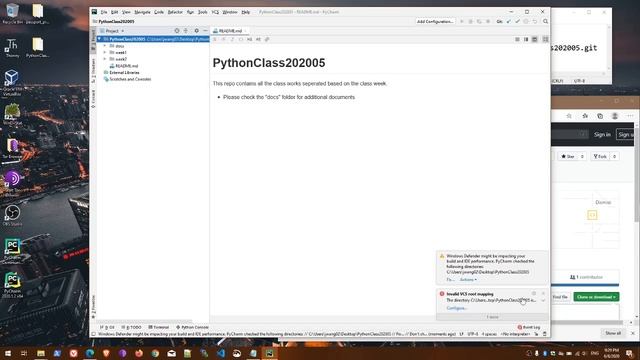Click the locate/scroll-from-source icon in Project panel
Viewport: 640px width, 360px height.
click(177, 31)
